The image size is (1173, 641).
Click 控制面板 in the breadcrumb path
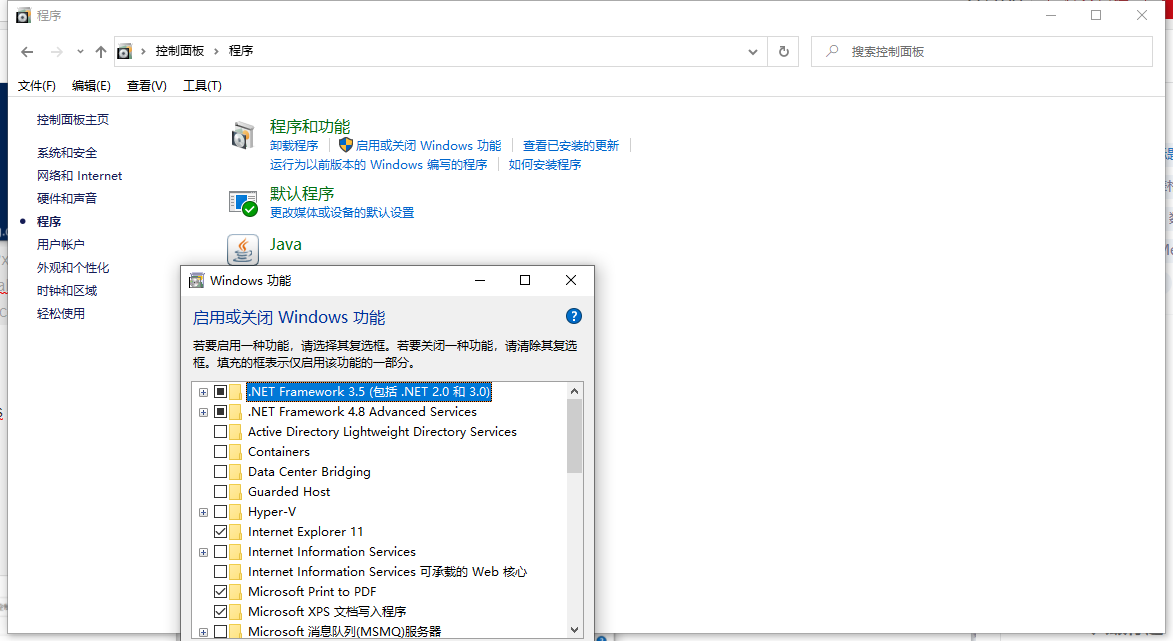tap(180, 51)
